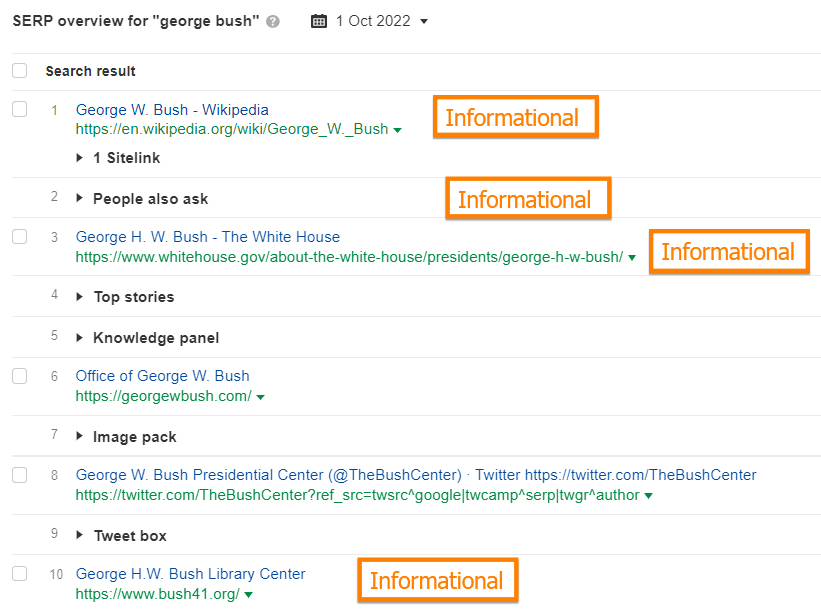Screen dimensions: 821x613
Task: Expand the 1 Sitelink entry
Action: [79, 157]
